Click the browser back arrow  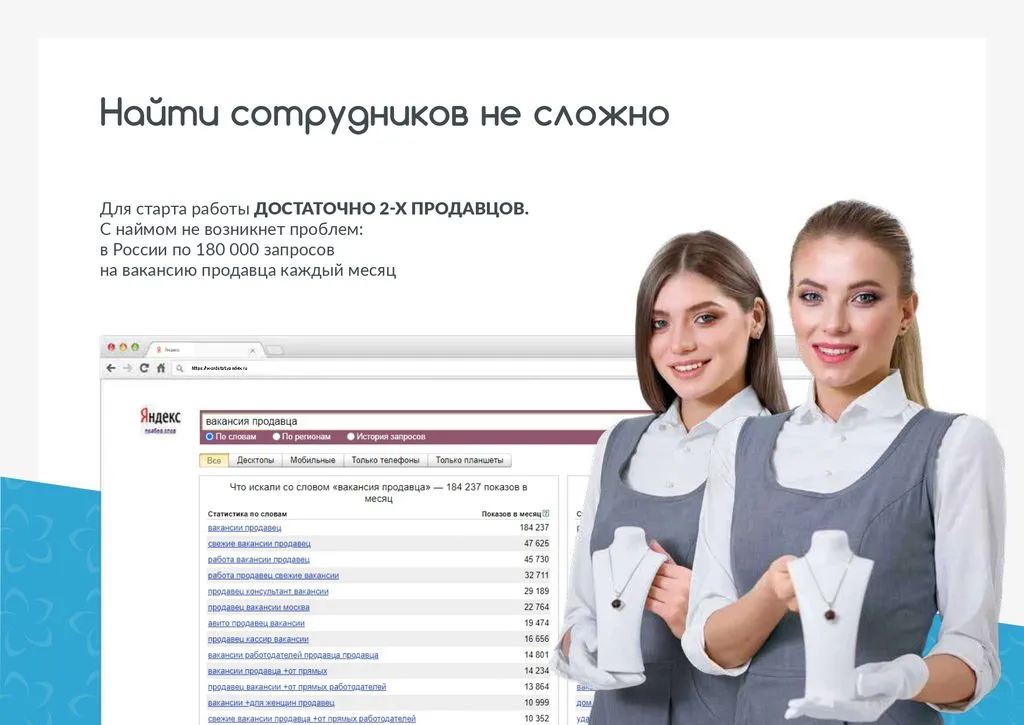click(x=111, y=368)
